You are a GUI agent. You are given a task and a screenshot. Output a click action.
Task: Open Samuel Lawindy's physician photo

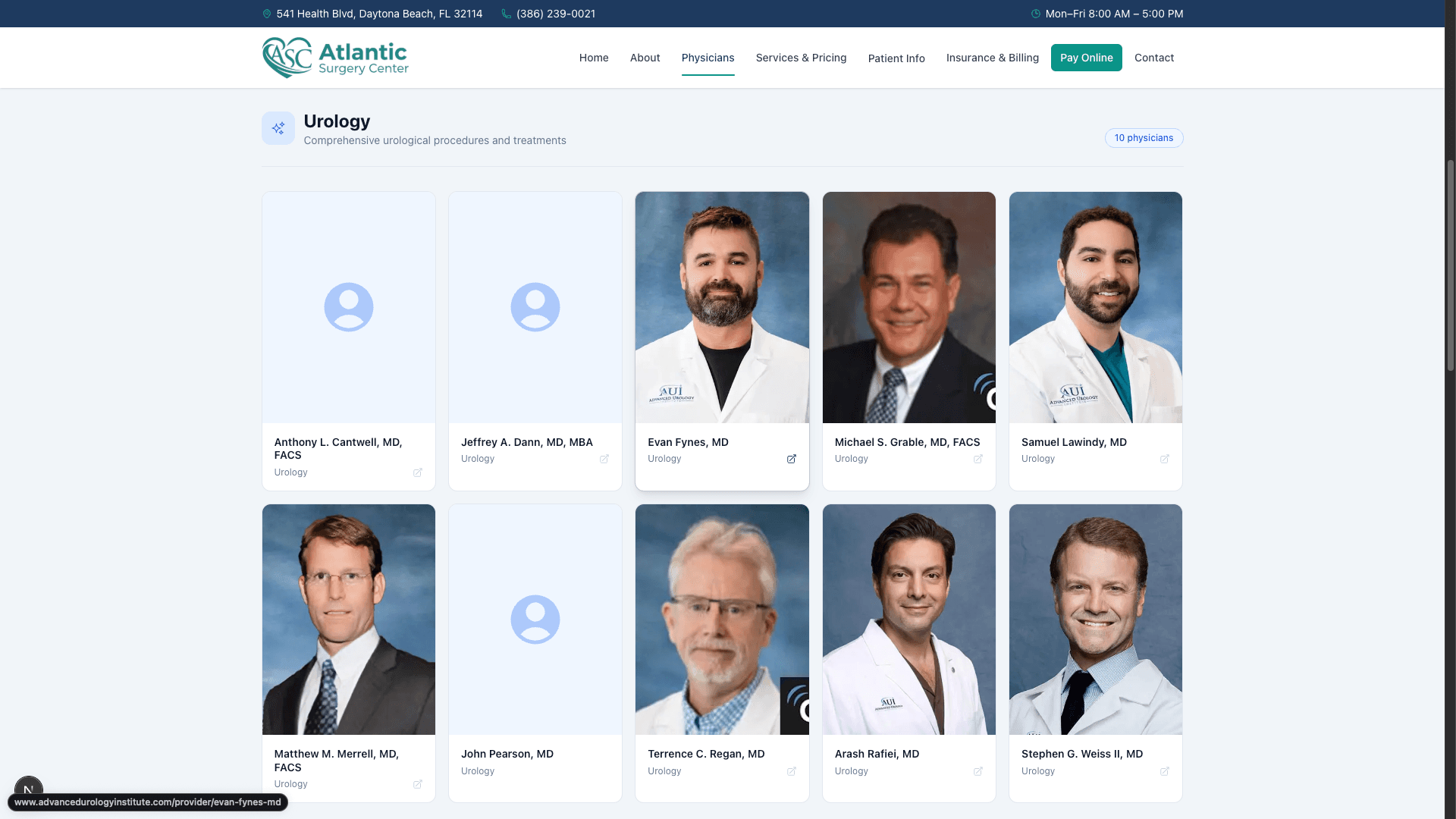(1095, 307)
